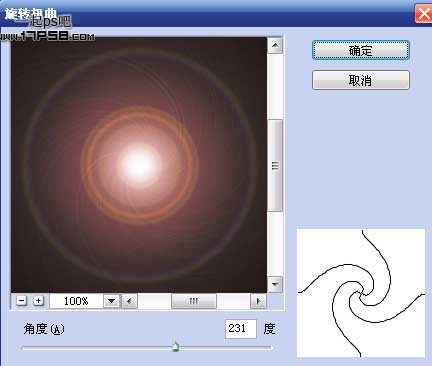Click the twirl filter preview image
Screen dimensions: 432x366
[139, 165]
